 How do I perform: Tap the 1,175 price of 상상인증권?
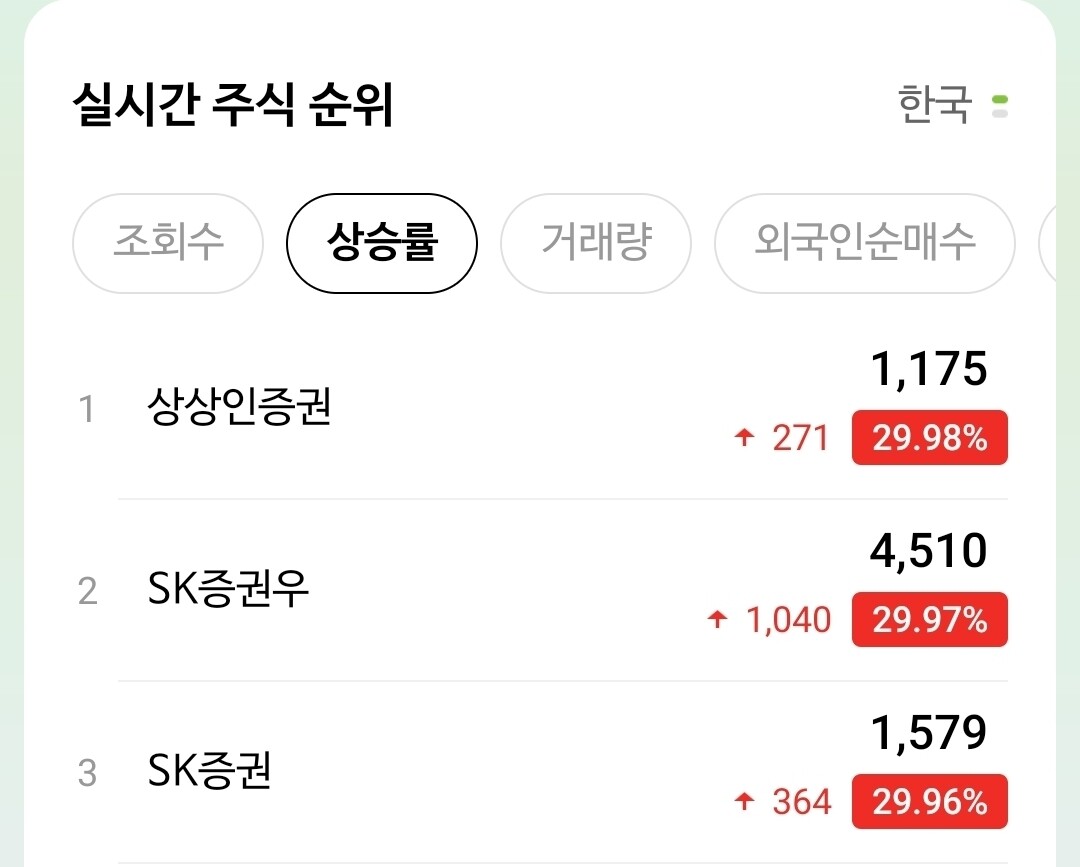(929, 370)
